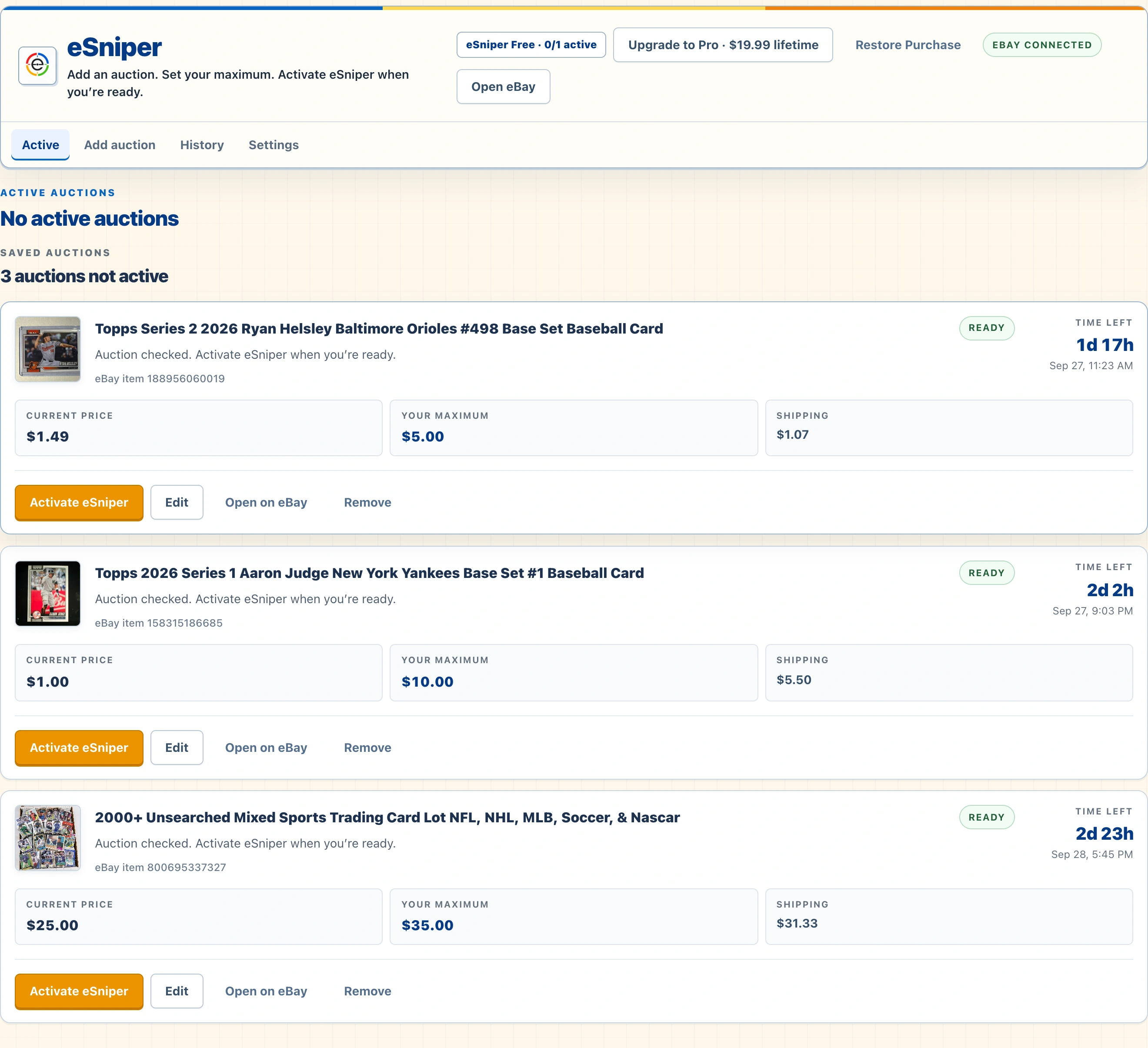Click the eSniper Free 0/1 active badge
Image resolution: width=1148 pixels, height=1048 pixels.
click(x=531, y=44)
